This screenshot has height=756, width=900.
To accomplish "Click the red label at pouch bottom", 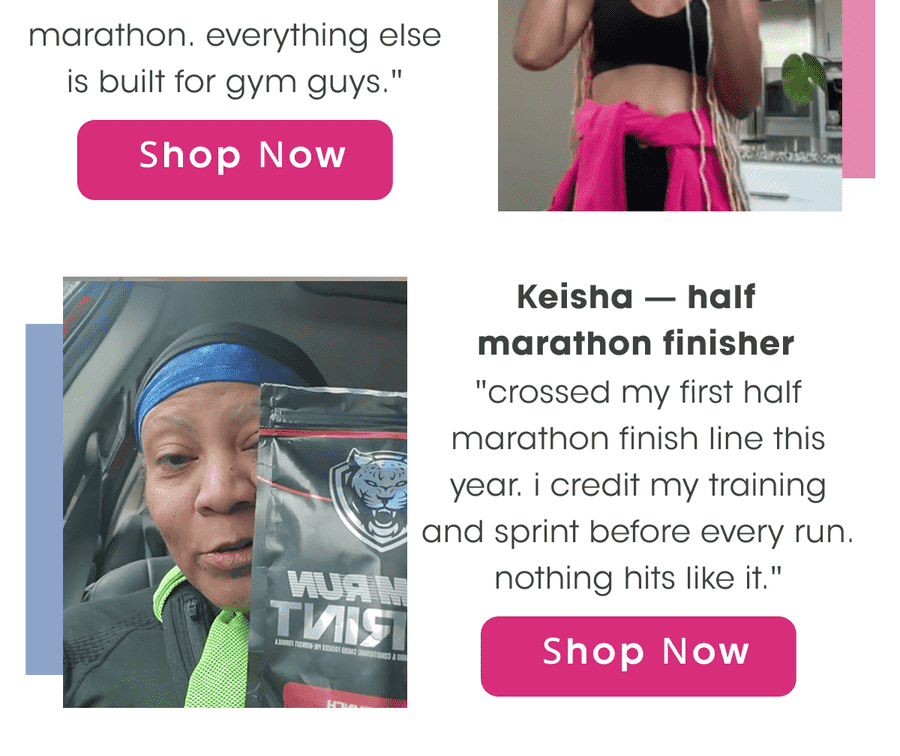I will point(345,696).
